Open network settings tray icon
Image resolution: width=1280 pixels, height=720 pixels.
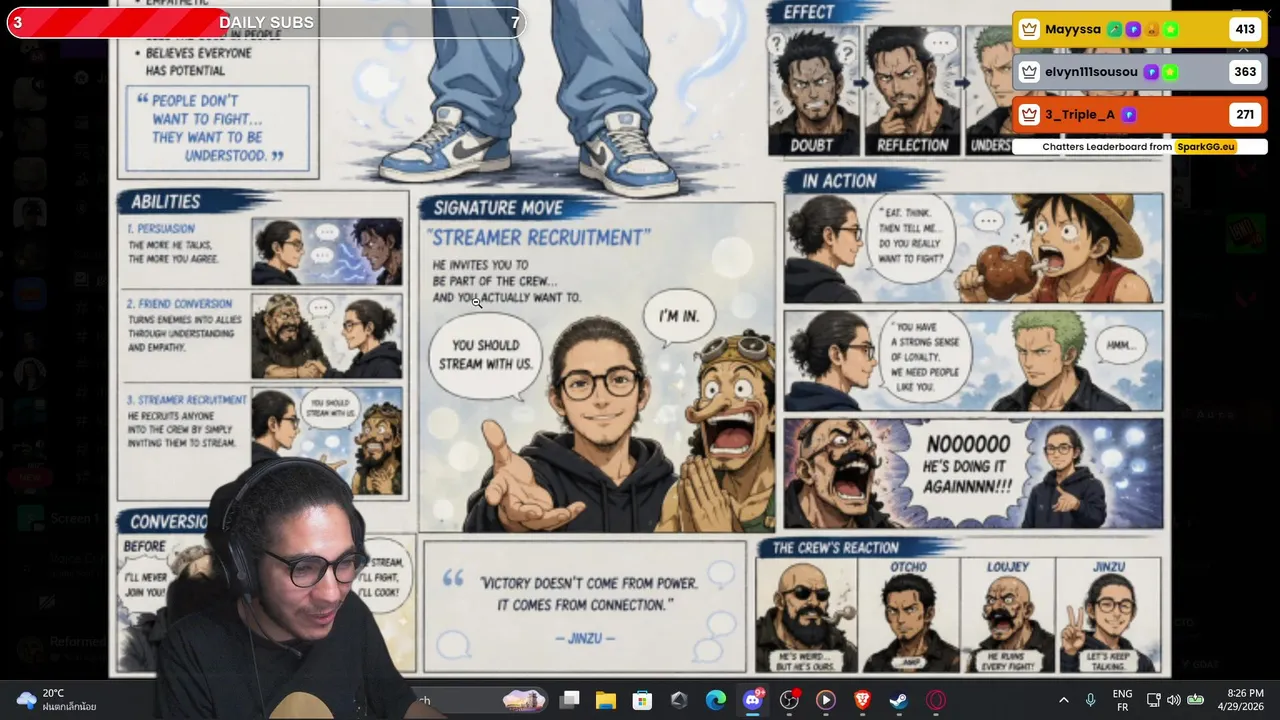pos(1153,699)
